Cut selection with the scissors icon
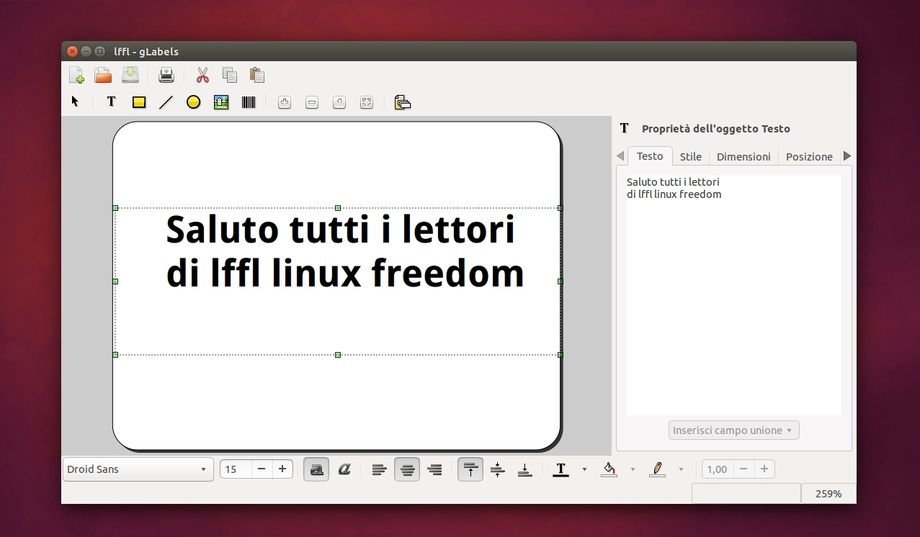The image size is (920, 537). point(202,75)
